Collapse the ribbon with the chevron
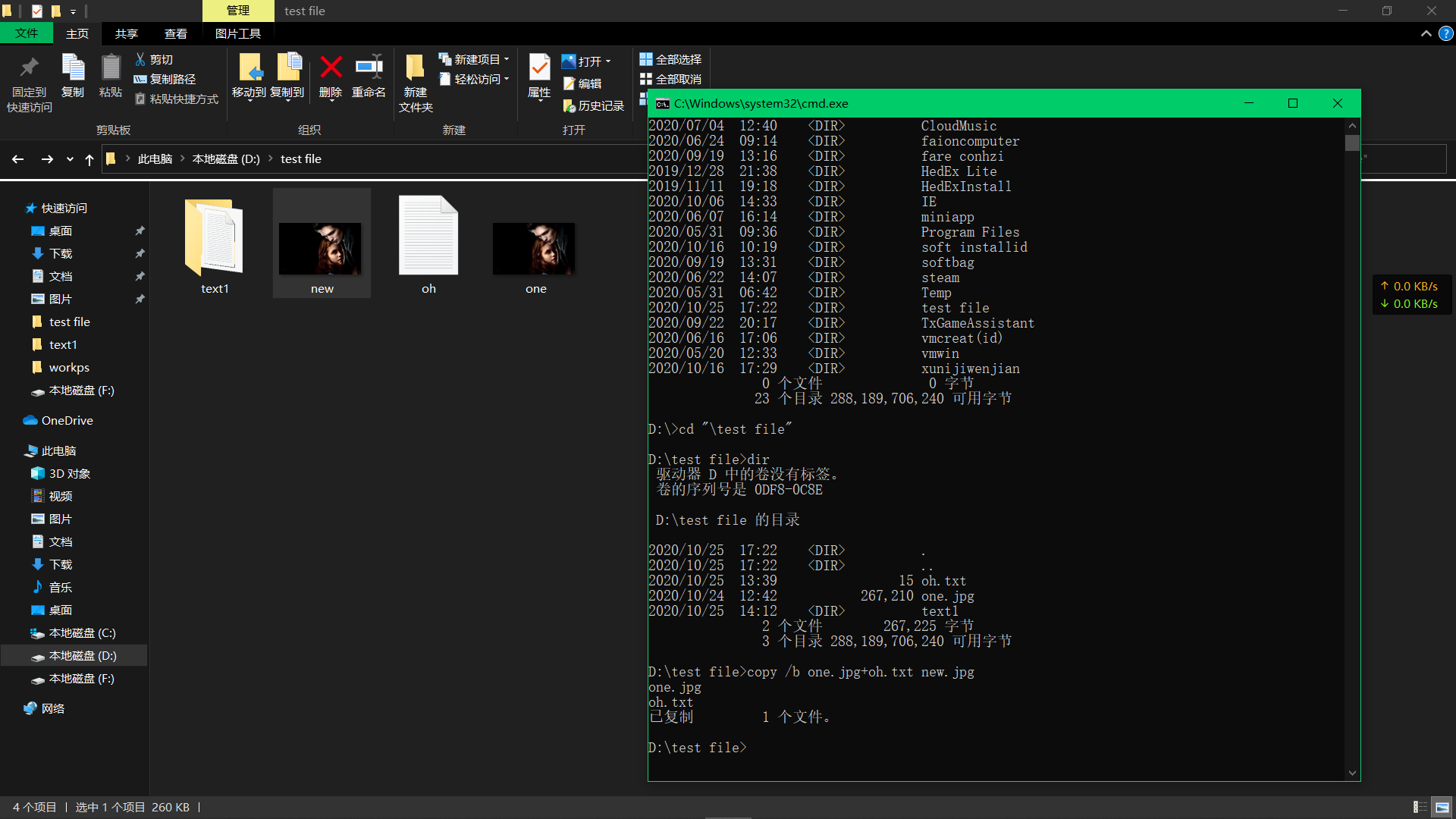Viewport: 1456px width, 819px height. [x=1426, y=33]
